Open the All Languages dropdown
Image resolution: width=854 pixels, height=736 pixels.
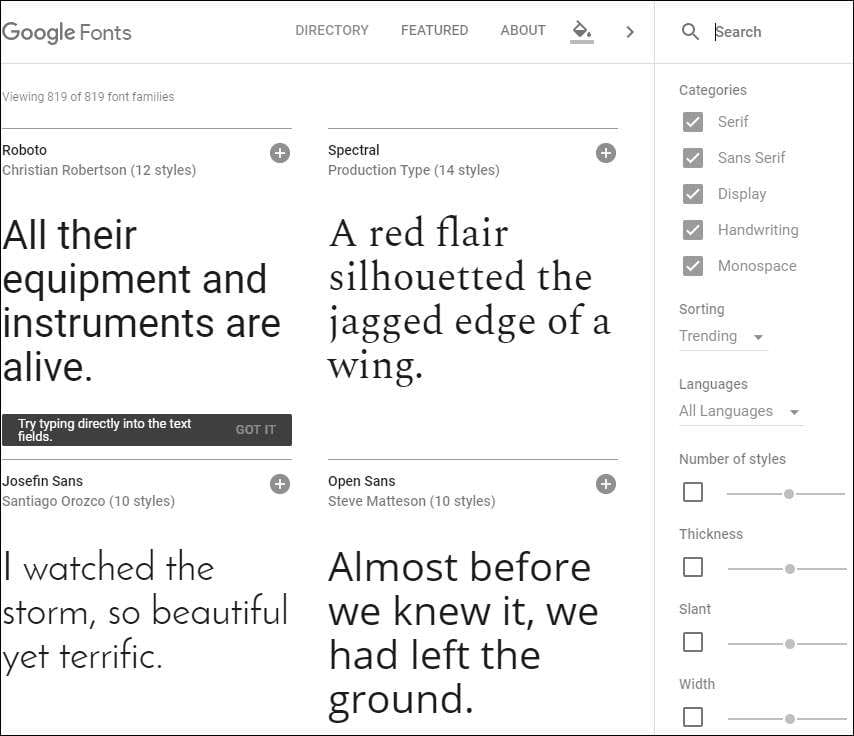[x=741, y=411]
